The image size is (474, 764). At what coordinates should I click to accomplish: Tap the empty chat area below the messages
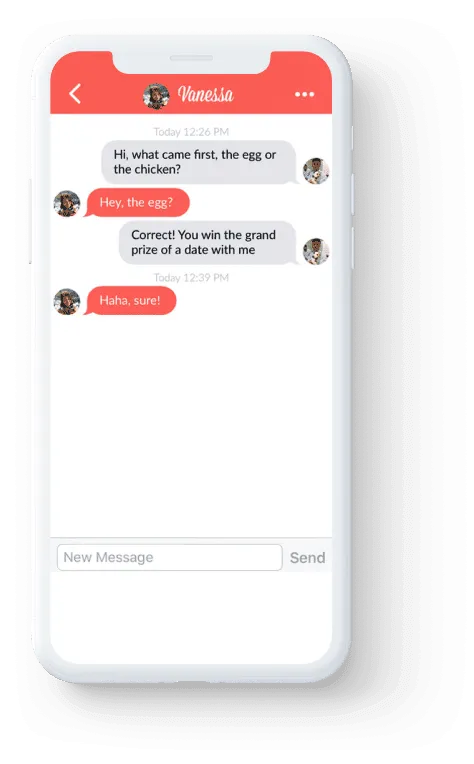[x=191, y=424]
